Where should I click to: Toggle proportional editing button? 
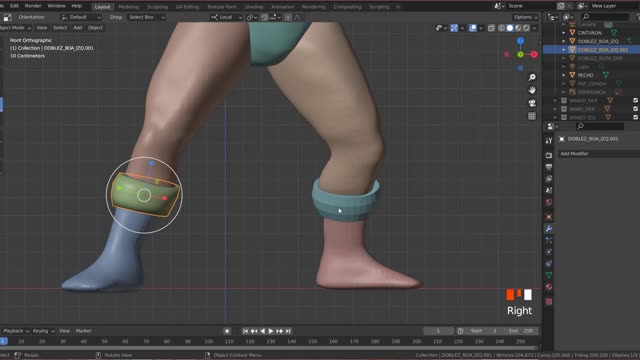click(288, 17)
